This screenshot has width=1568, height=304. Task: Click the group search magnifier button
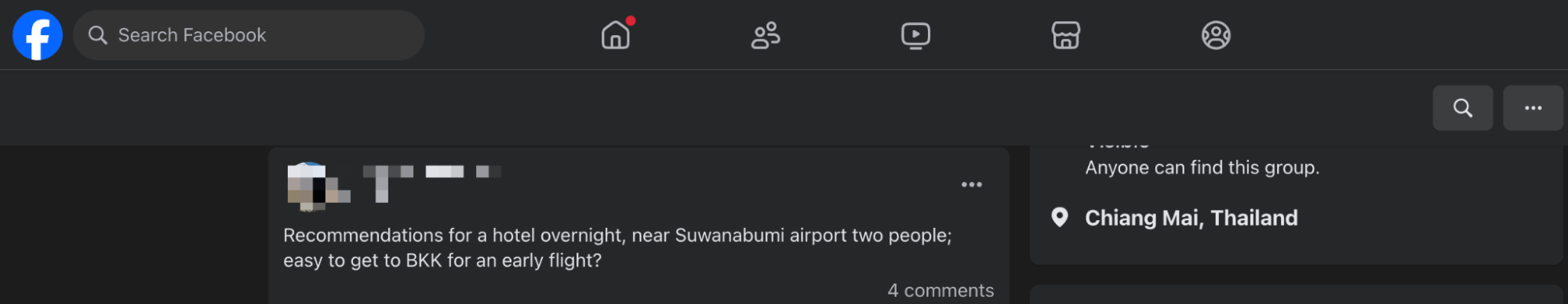pos(1462,108)
